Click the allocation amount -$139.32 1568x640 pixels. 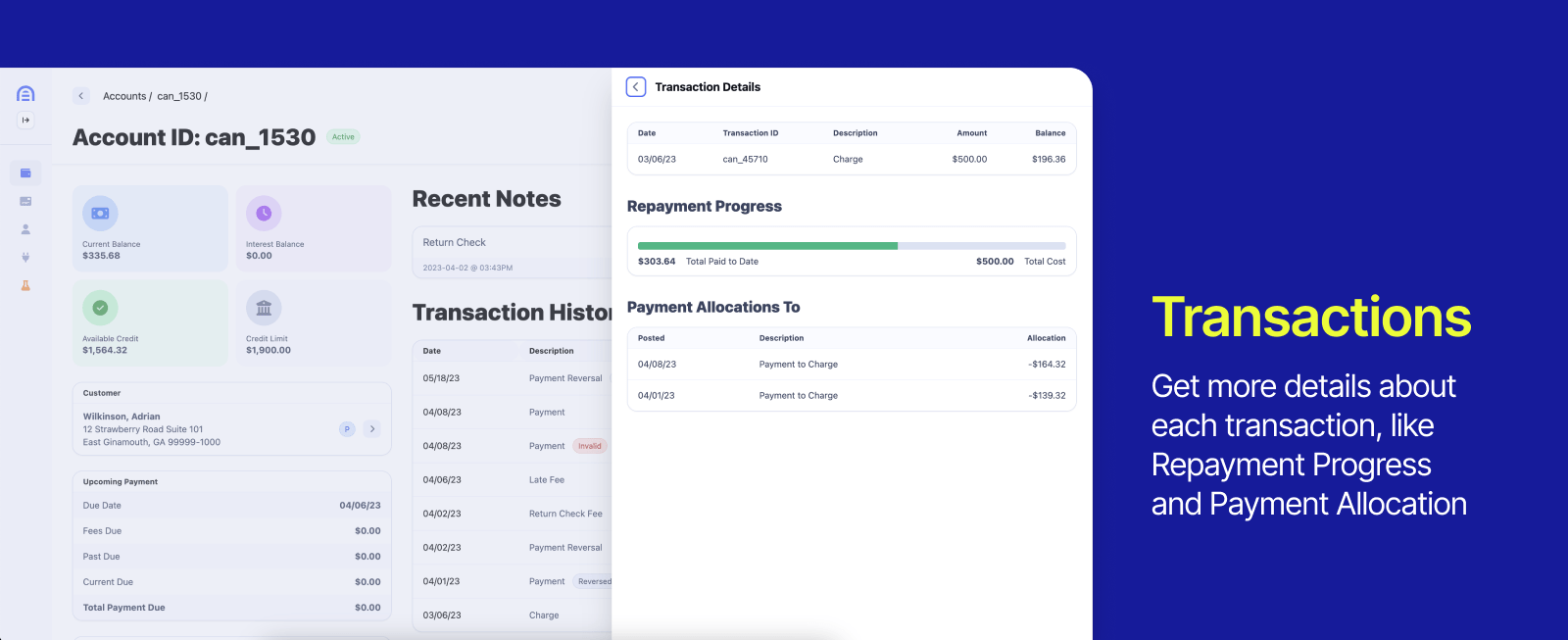(x=1047, y=396)
